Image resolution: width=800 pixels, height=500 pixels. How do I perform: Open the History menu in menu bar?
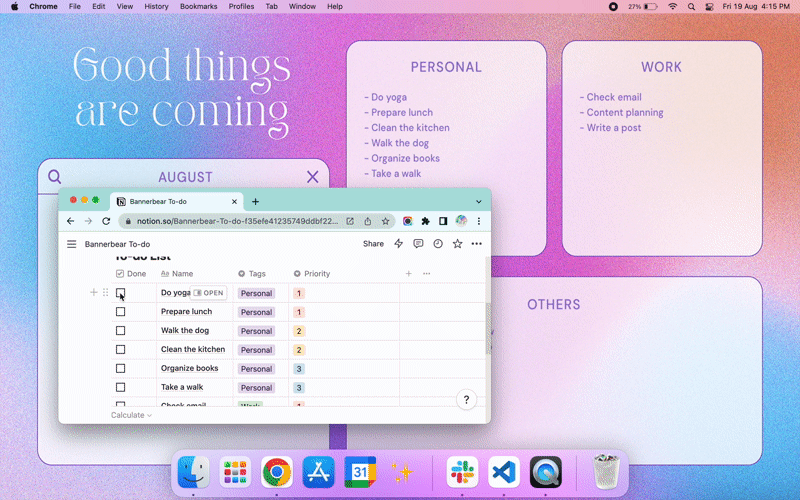click(x=156, y=7)
